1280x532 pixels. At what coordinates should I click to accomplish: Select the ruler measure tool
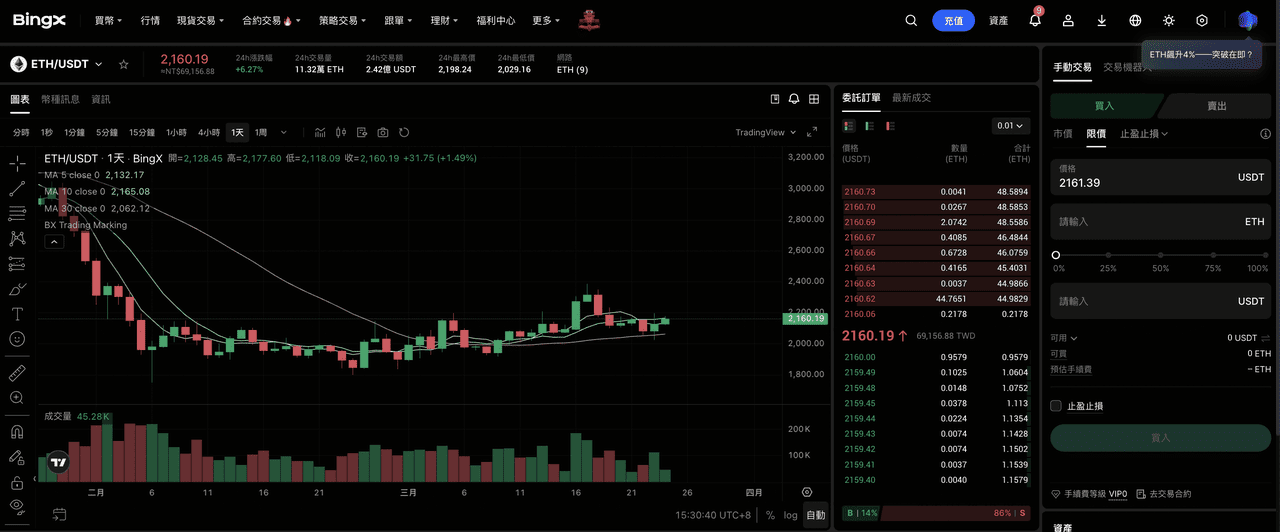(17, 372)
